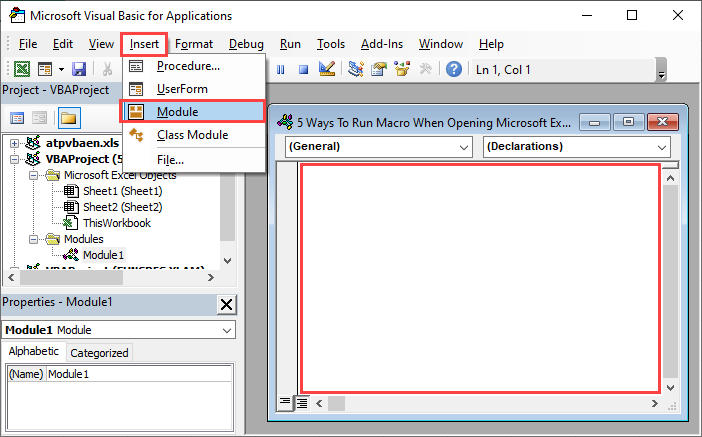Viewport: 702px width, 437px height.
Task: Expand the atpvbaen.xls project node
Action: tap(15, 143)
